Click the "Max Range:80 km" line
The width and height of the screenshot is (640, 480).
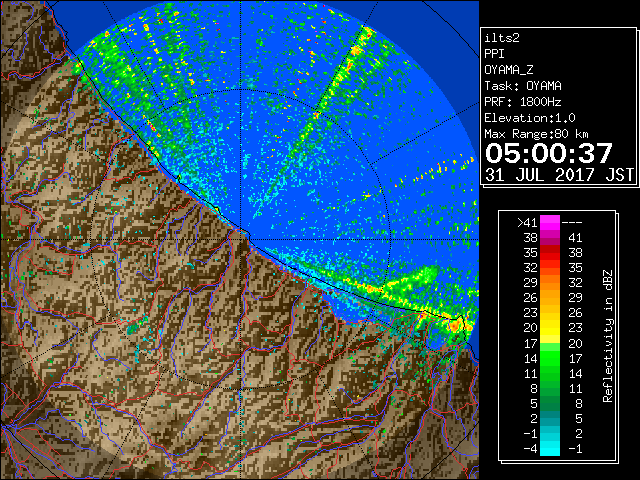pyautogui.click(x=536, y=134)
